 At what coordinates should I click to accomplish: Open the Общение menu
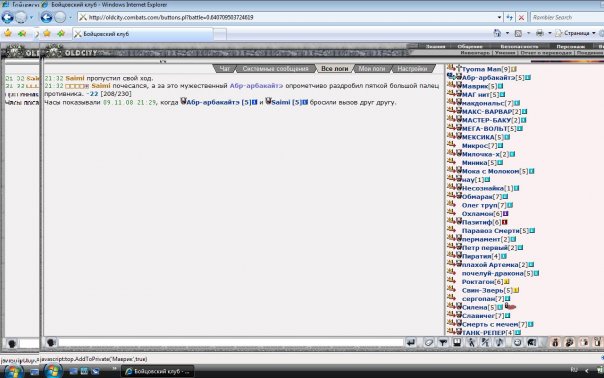pyautogui.click(x=470, y=46)
